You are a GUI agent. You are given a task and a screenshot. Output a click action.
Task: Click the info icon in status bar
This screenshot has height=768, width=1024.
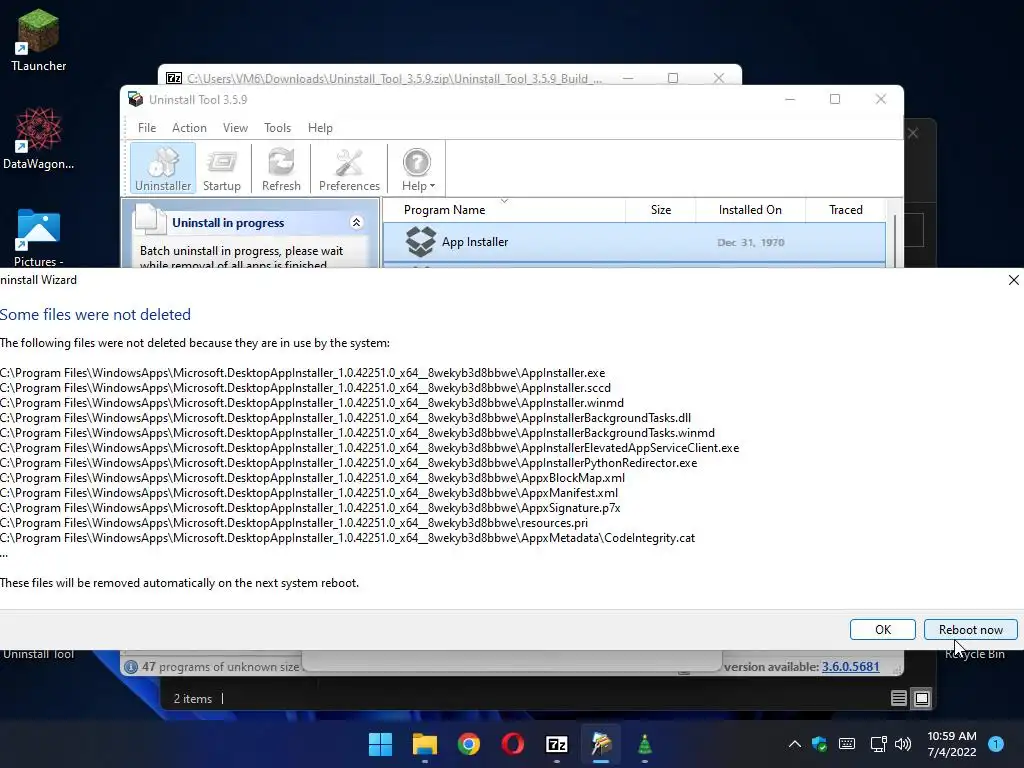(x=131, y=667)
